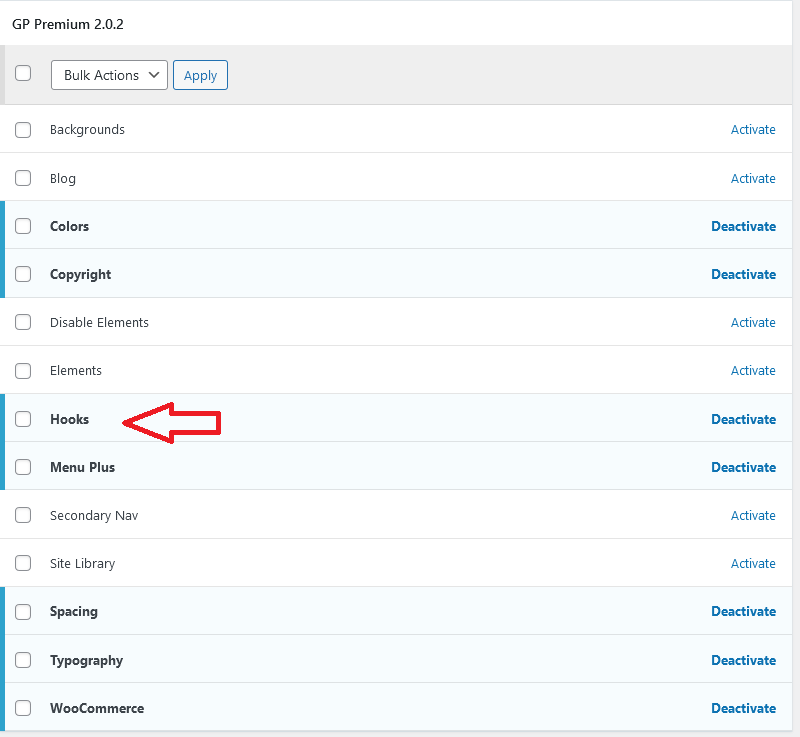Click the Disable Elements module name
The image size is (800, 737).
(99, 322)
